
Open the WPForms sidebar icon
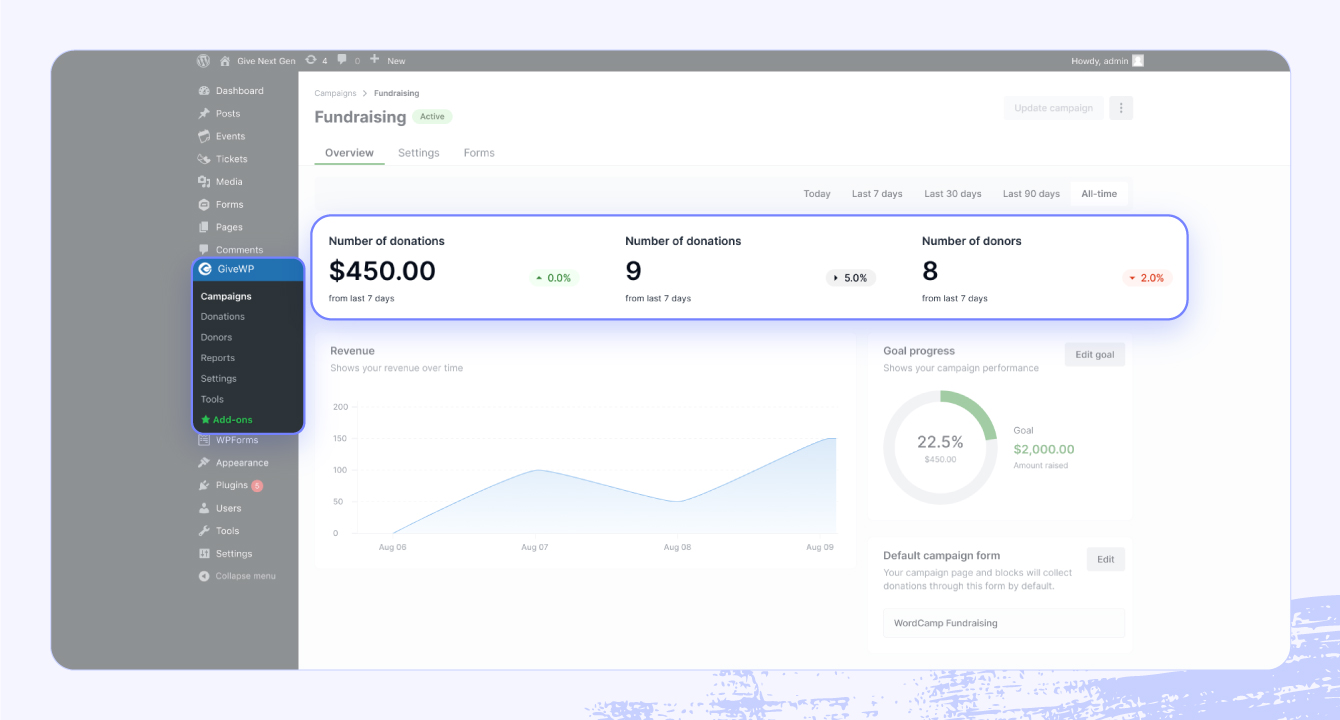207,439
